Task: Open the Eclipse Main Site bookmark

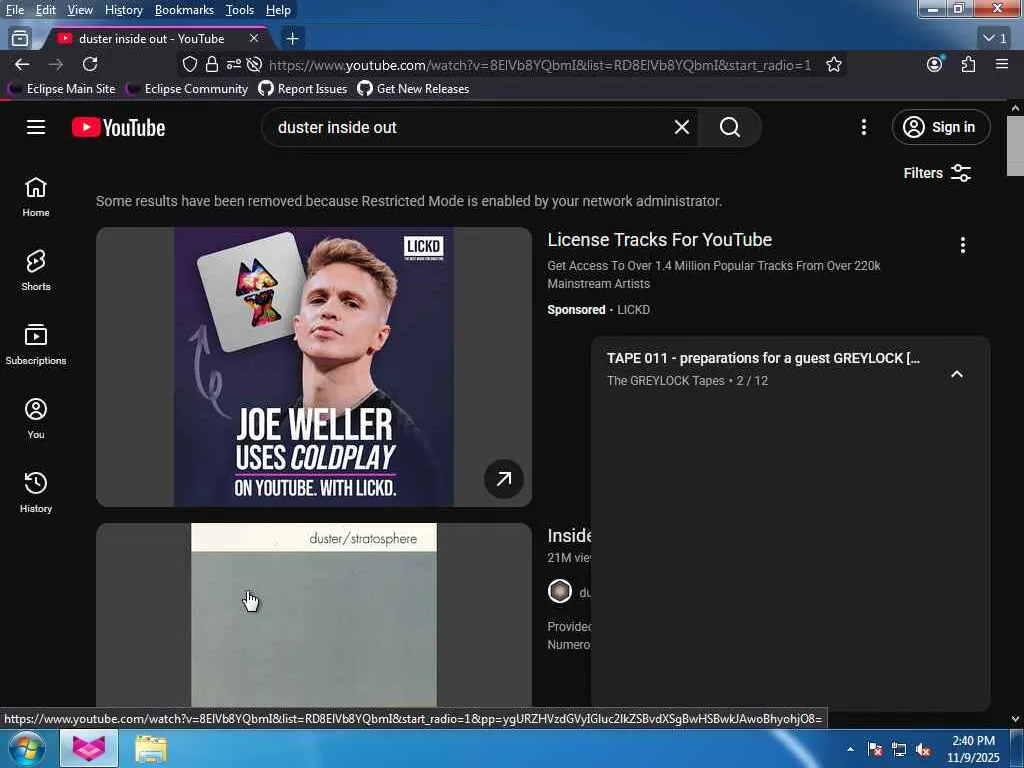Action: 62,89
